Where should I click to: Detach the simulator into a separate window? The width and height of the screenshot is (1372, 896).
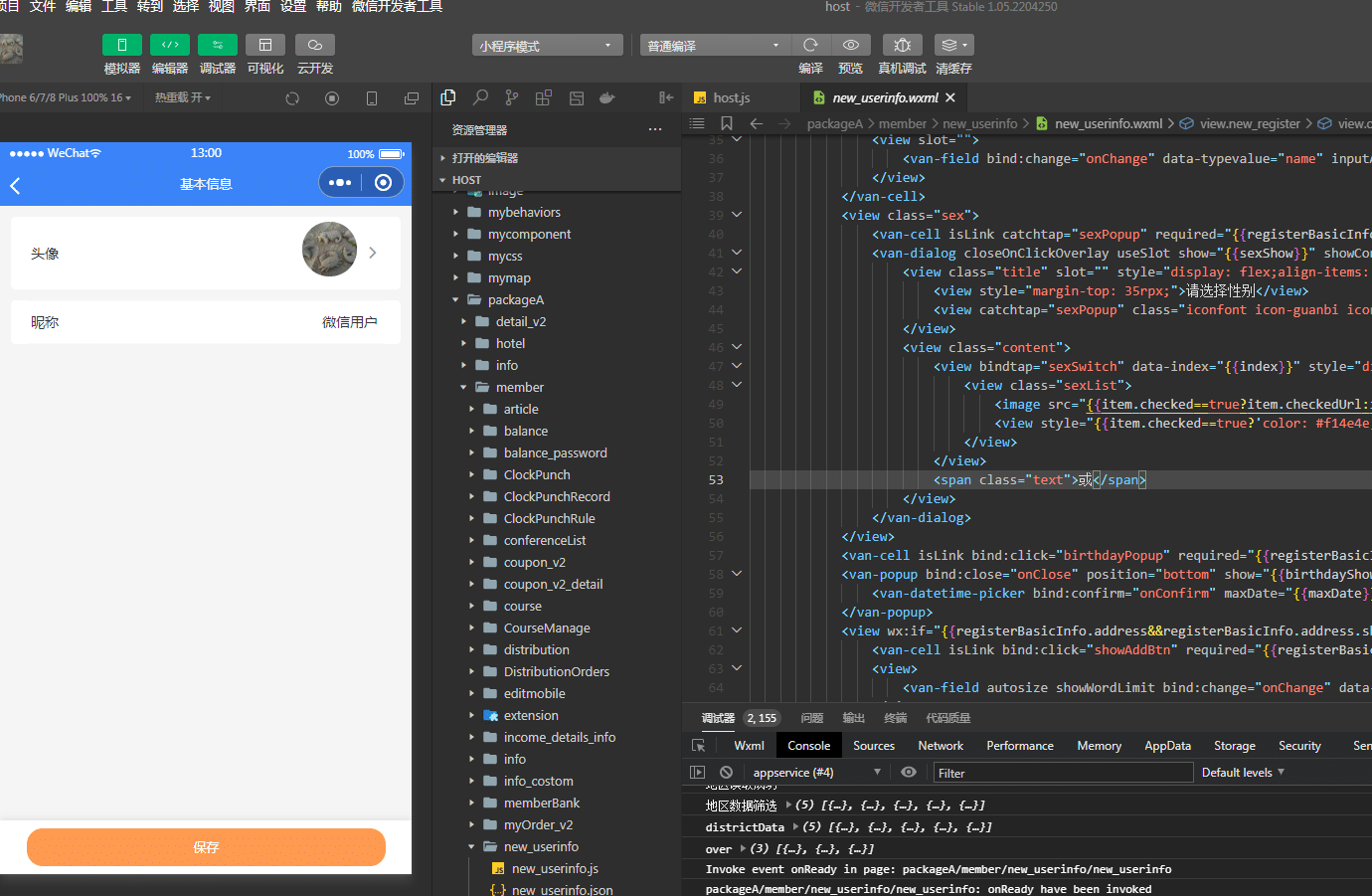(412, 98)
